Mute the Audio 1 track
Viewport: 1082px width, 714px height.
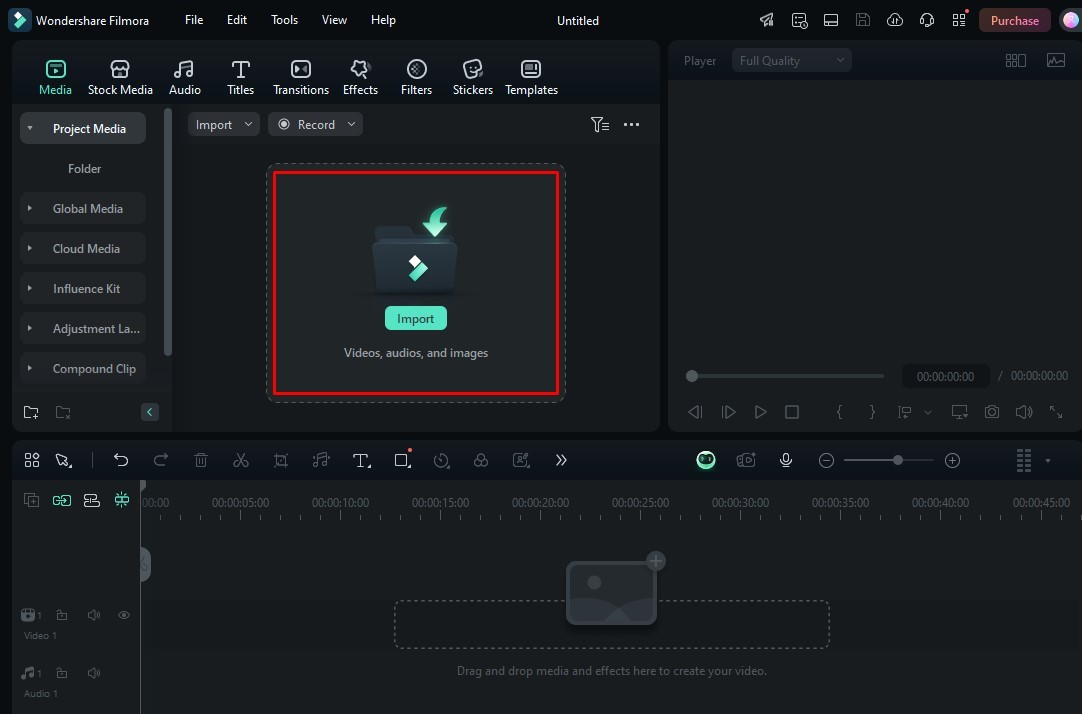click(x=94, y=673)
